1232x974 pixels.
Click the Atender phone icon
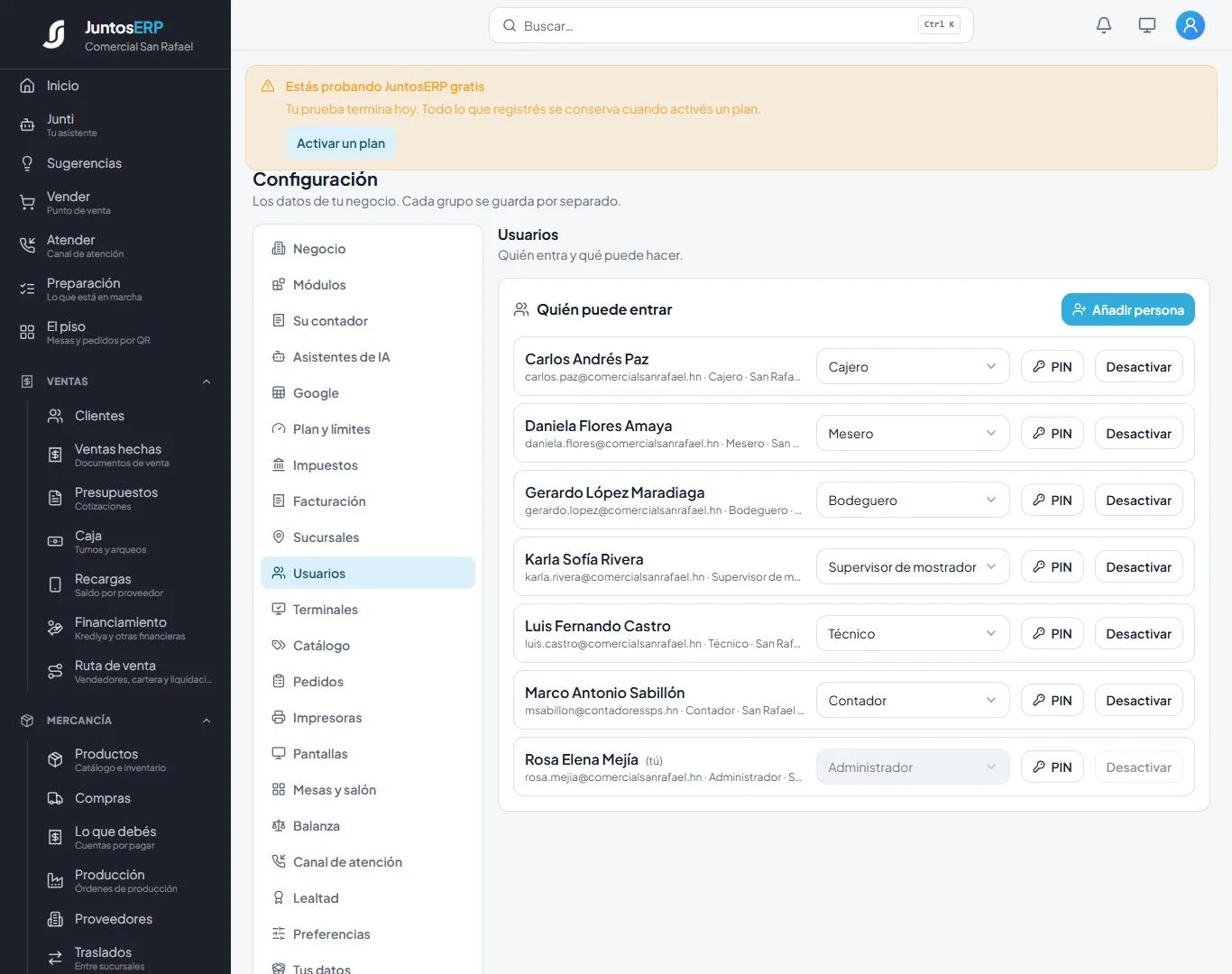click(27, 246)
